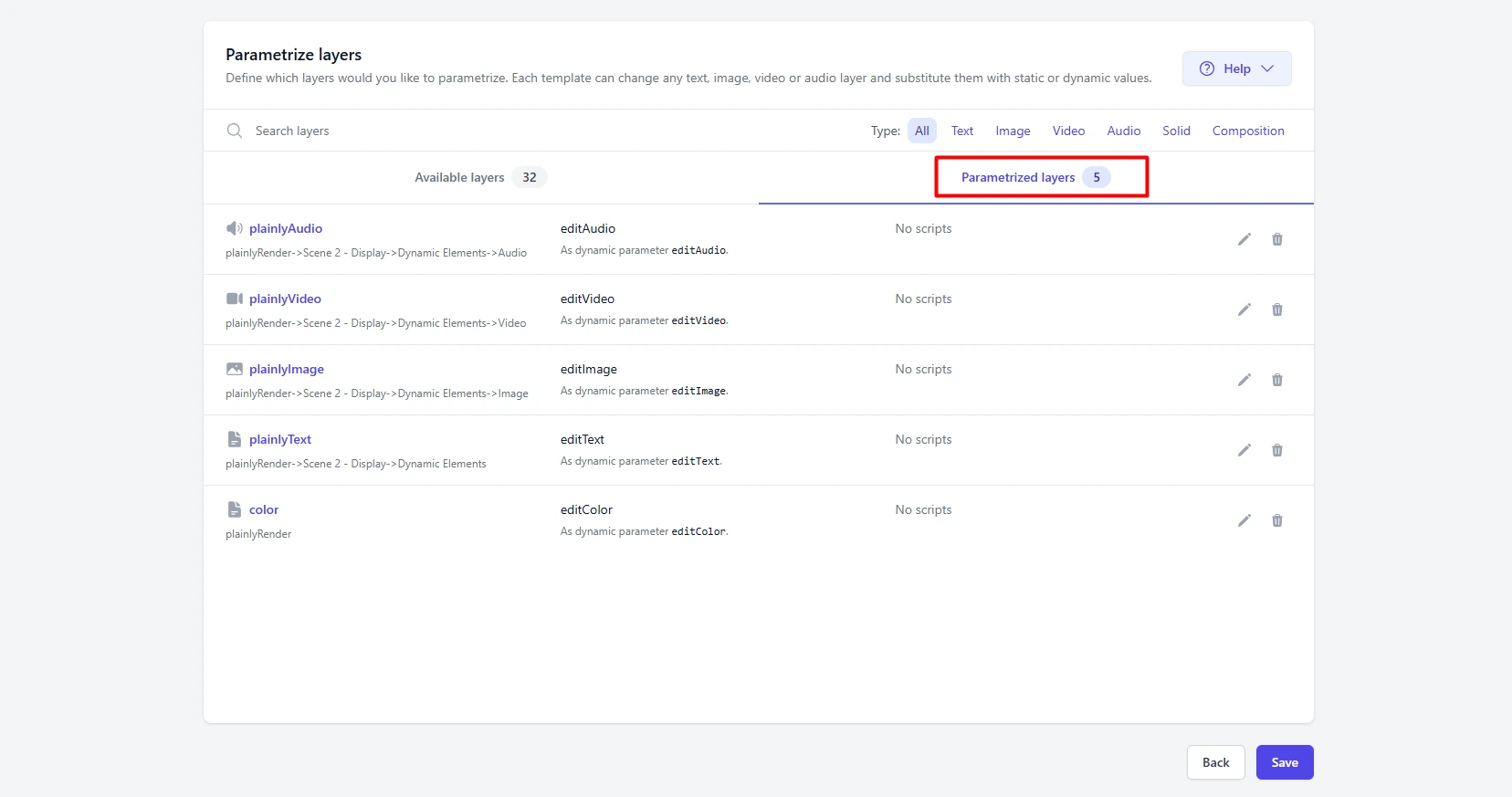This screenshot has width=1512, height=797.
Task: Open the plainlyText layer link
Action: [280, 439]
